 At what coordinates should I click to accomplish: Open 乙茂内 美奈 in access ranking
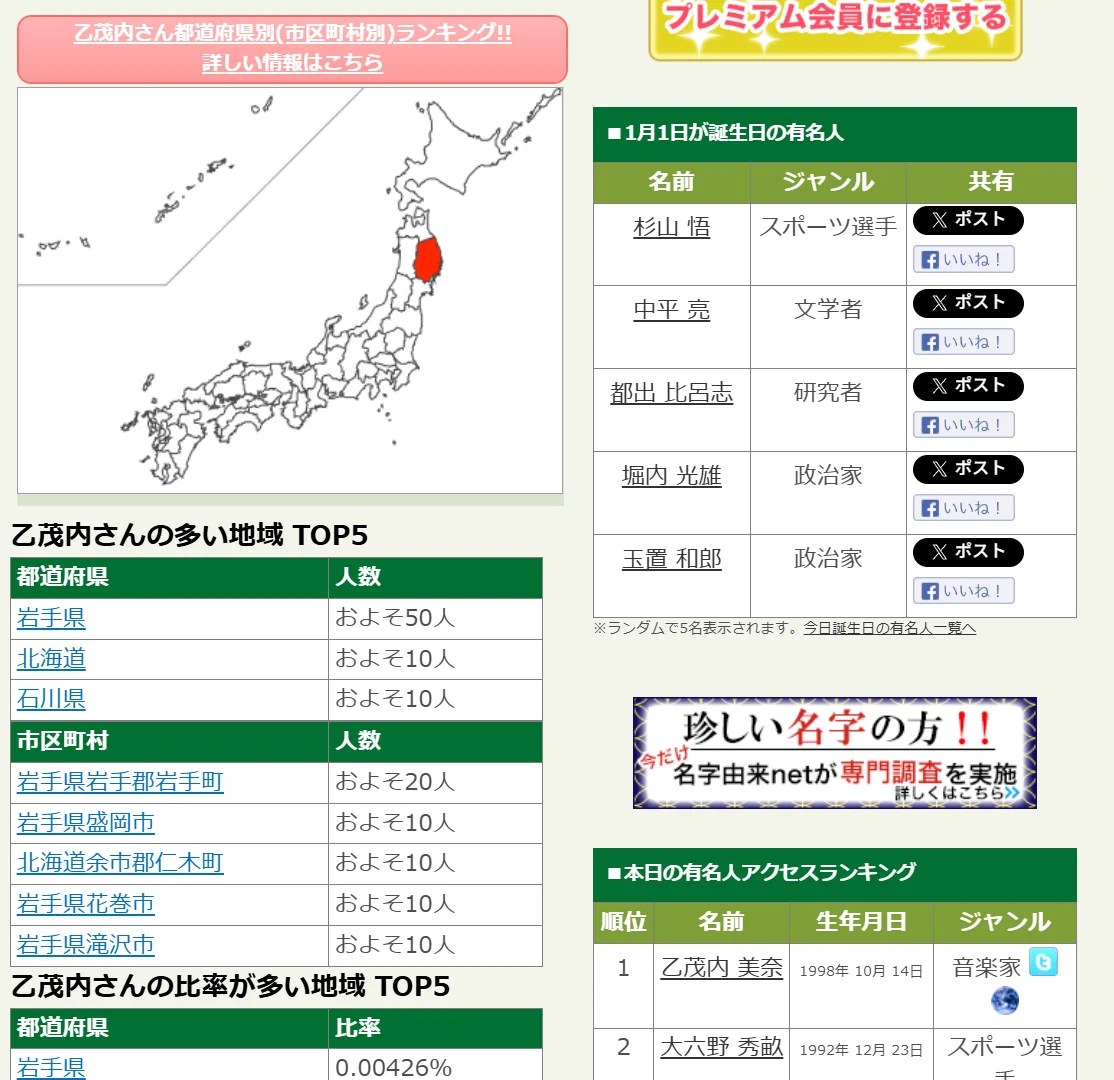pos(722,968)
